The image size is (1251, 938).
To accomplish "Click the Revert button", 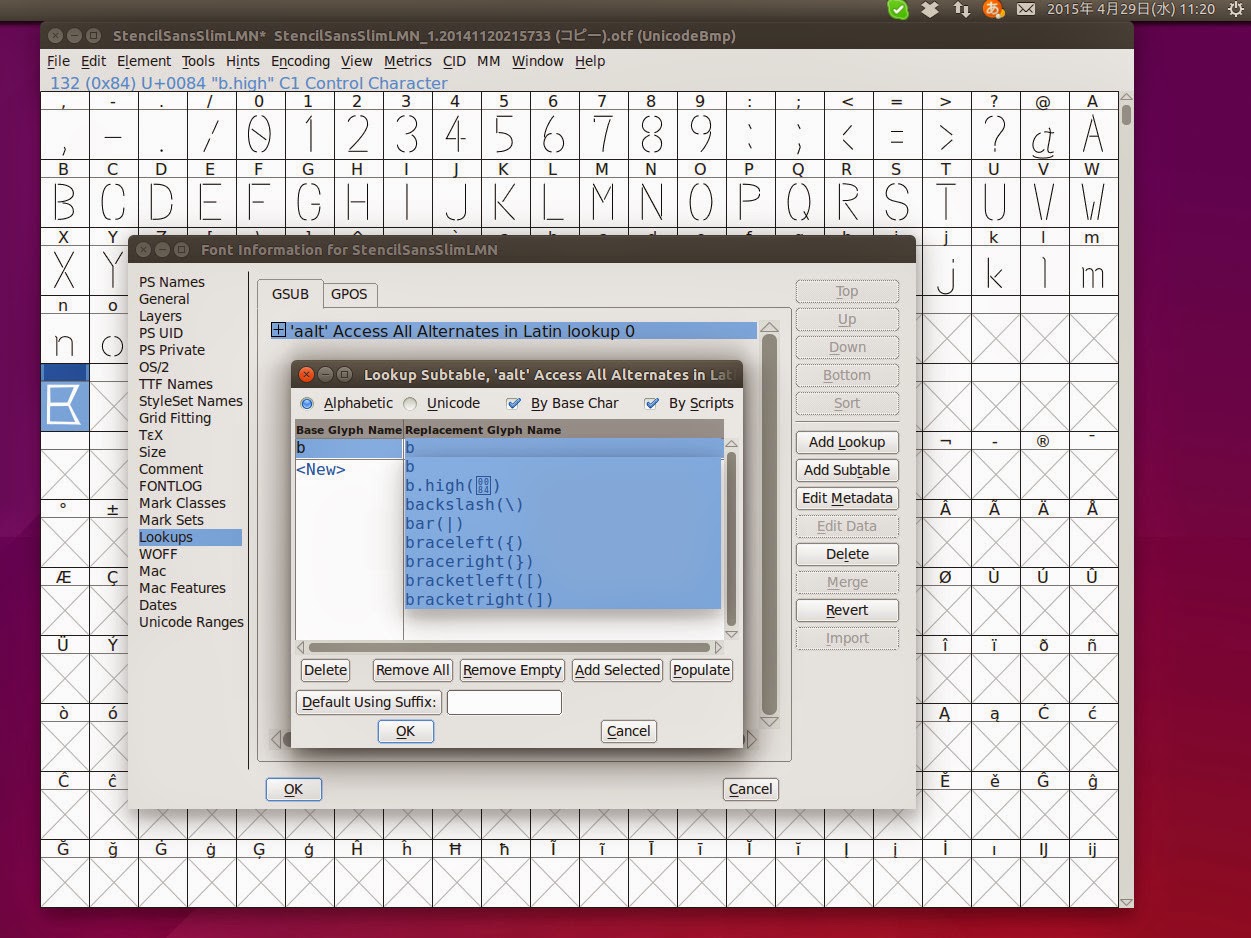I will [847, 610].
